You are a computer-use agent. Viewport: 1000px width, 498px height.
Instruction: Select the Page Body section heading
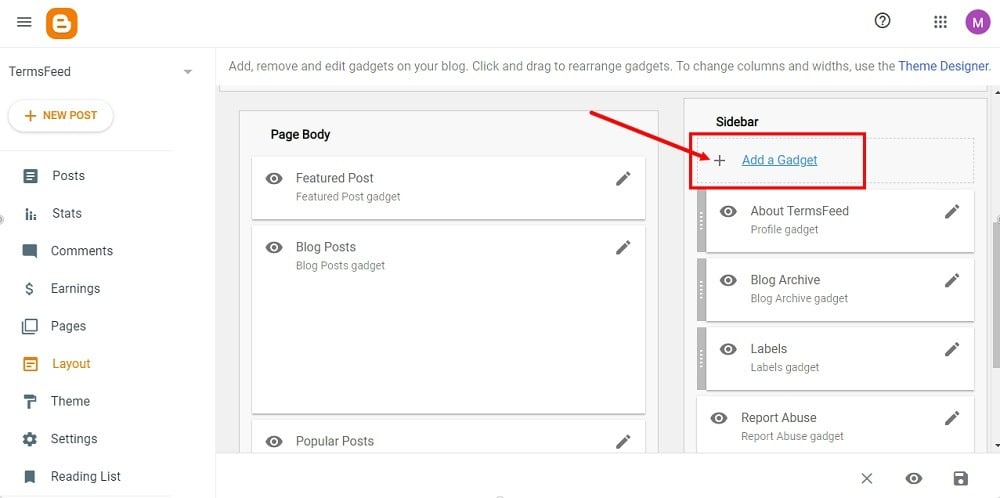click(x=300, y=135)
